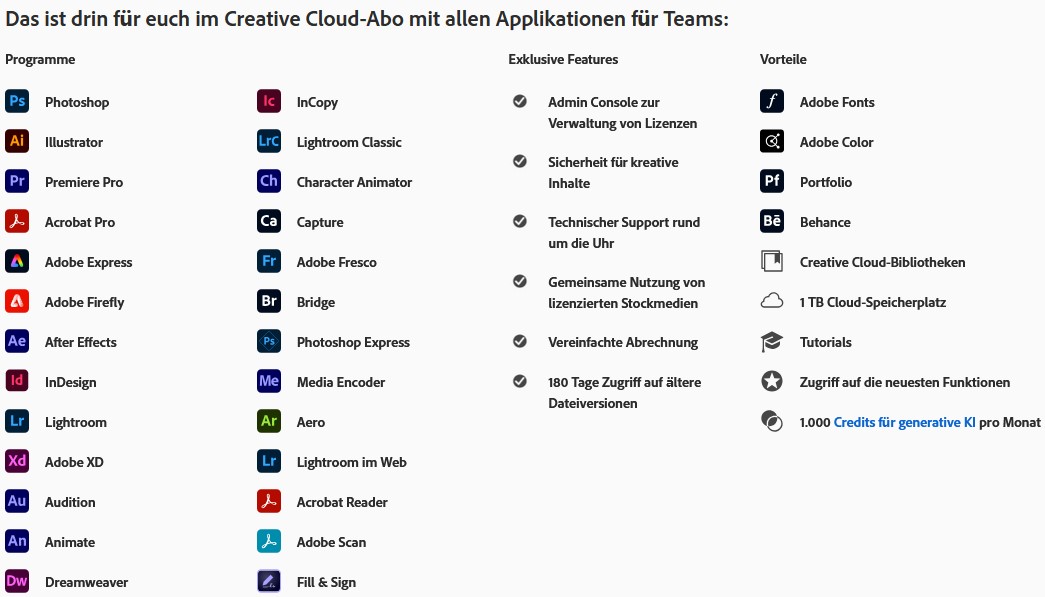The height and width of the screenshot is (597, 1045).
Task: Click the Behance Be icon
Action: pos(772,221)
